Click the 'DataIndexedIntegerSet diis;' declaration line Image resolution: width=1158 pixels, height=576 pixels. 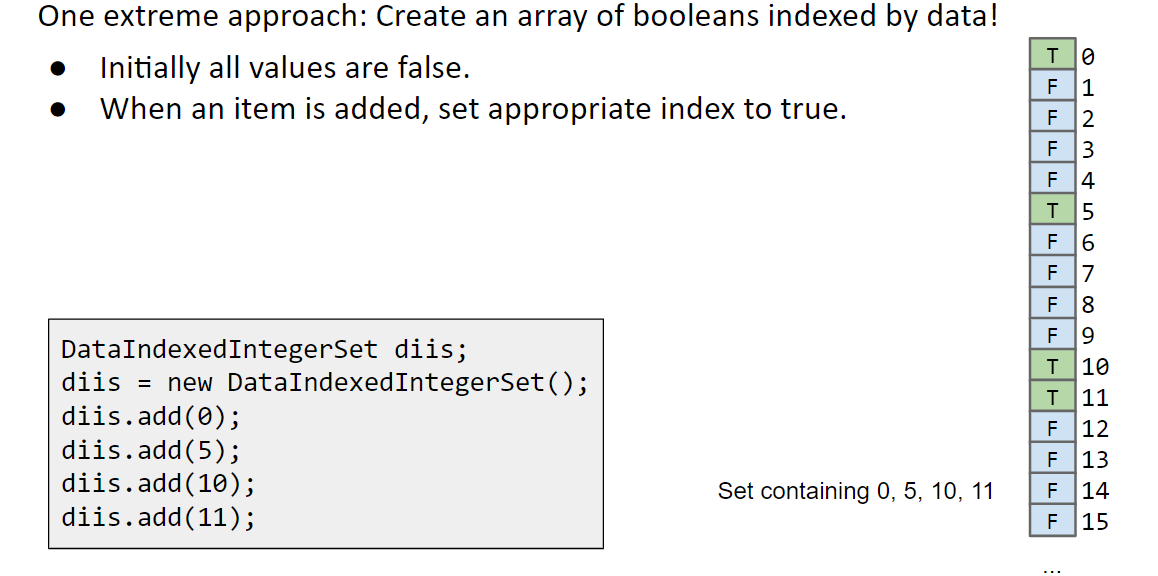[264, 349]
